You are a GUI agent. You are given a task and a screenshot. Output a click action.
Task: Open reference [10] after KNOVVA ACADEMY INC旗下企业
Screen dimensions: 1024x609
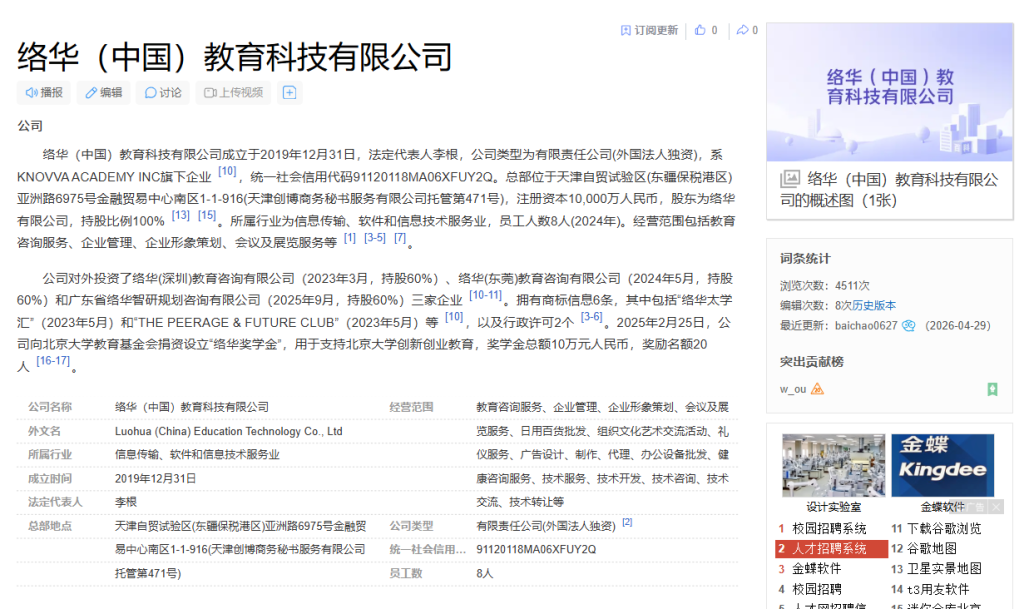[227, 171]
